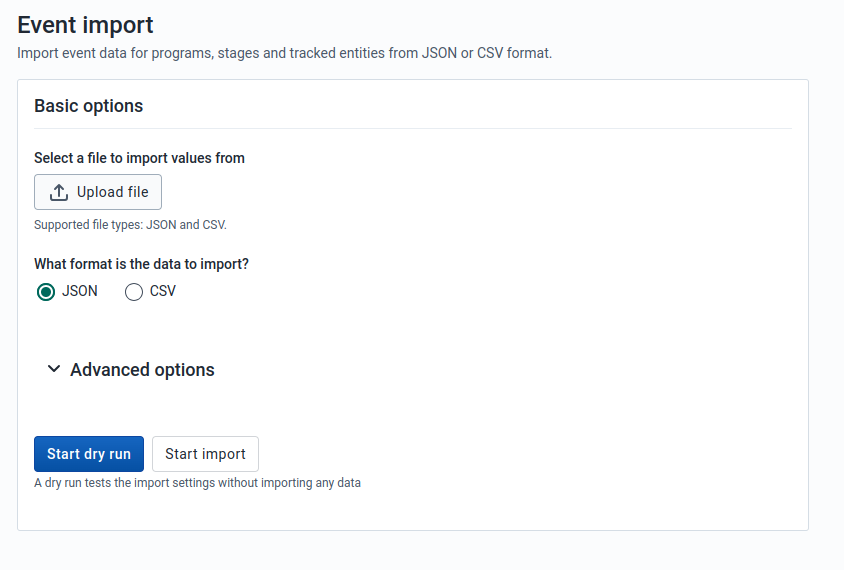Click empty space right of Start import
Screen dimensions: 844x570
tap(520, 454)
